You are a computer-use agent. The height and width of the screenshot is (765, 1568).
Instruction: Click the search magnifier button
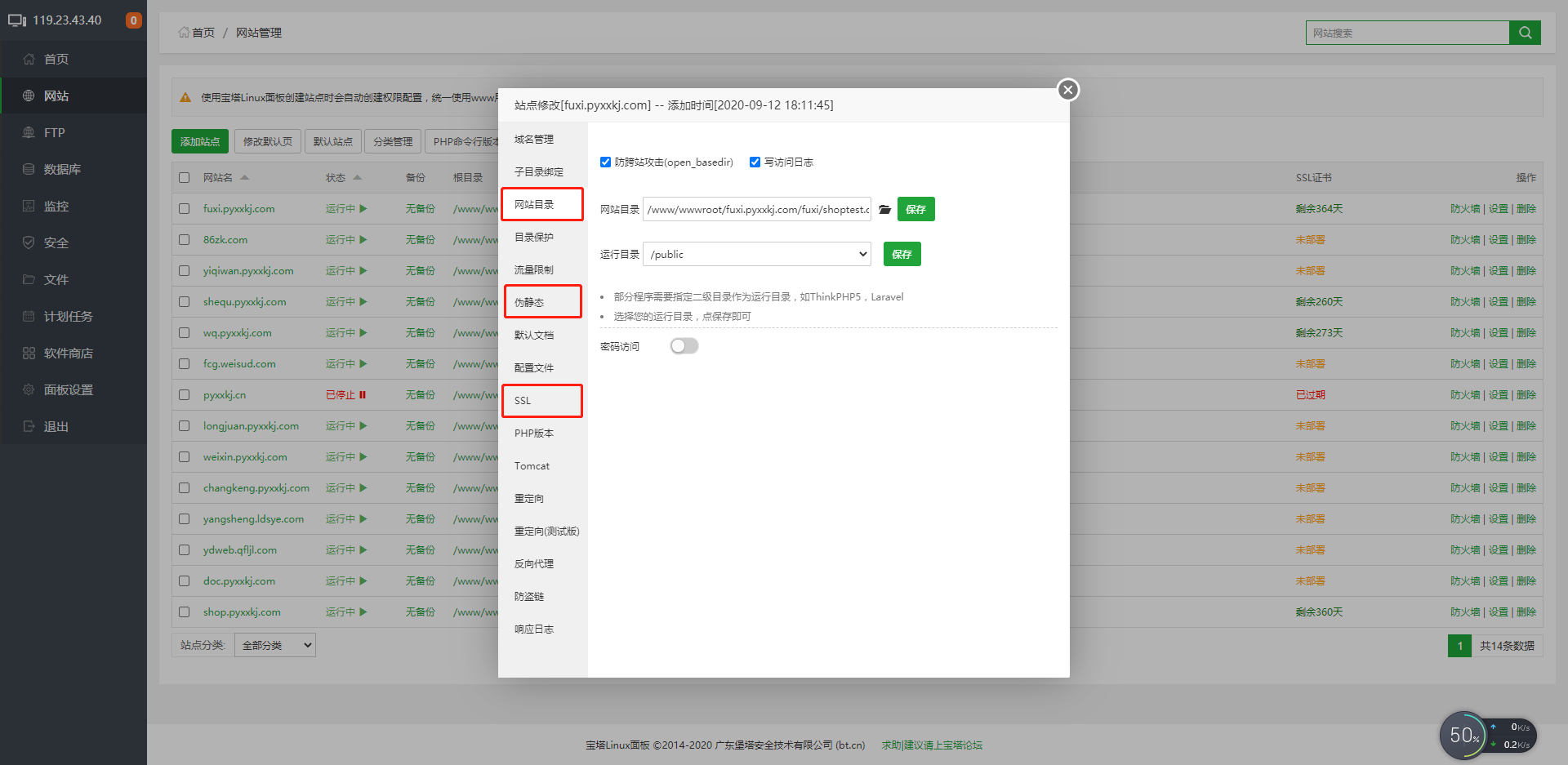(x=1525, y=33)
